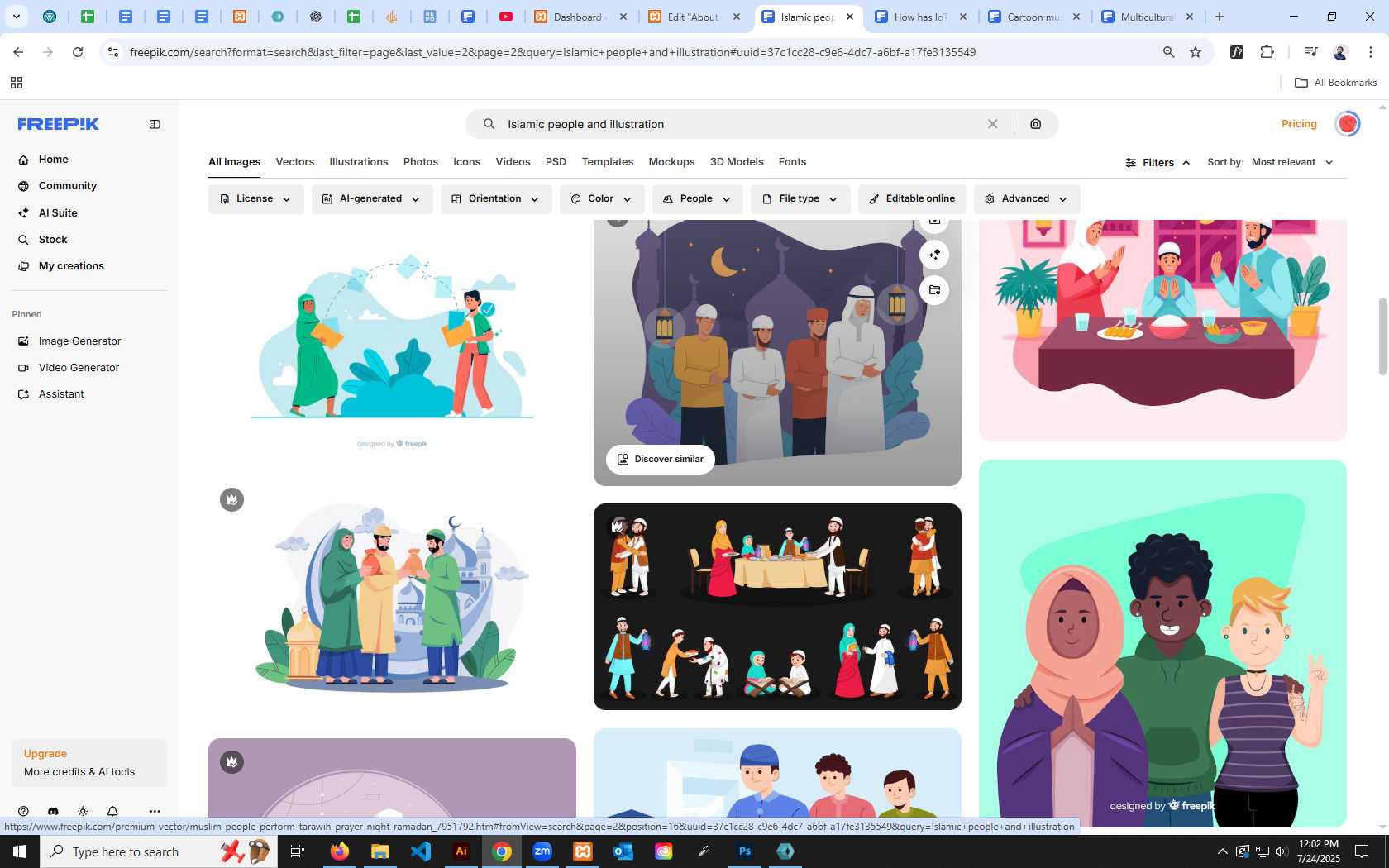Open the three-dot more menu in sidebar
Viewport: 1389px width, 868px height.
click(x=155, y=811)
